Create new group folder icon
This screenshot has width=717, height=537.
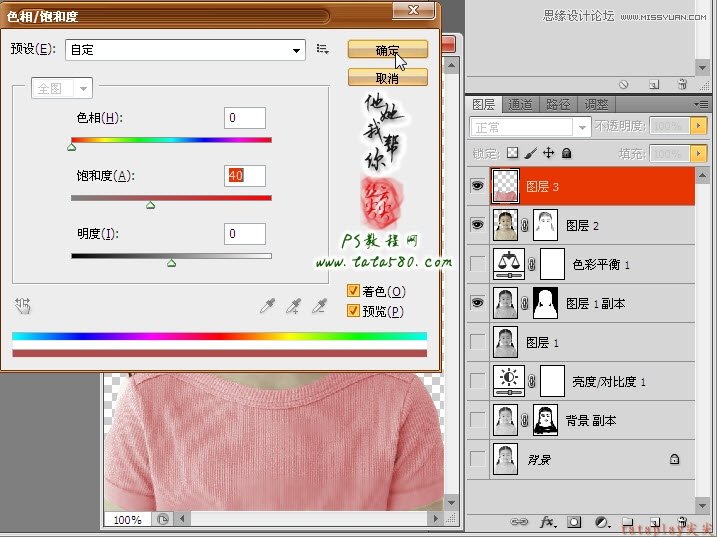pyautogui.click(x=628, y=522)
